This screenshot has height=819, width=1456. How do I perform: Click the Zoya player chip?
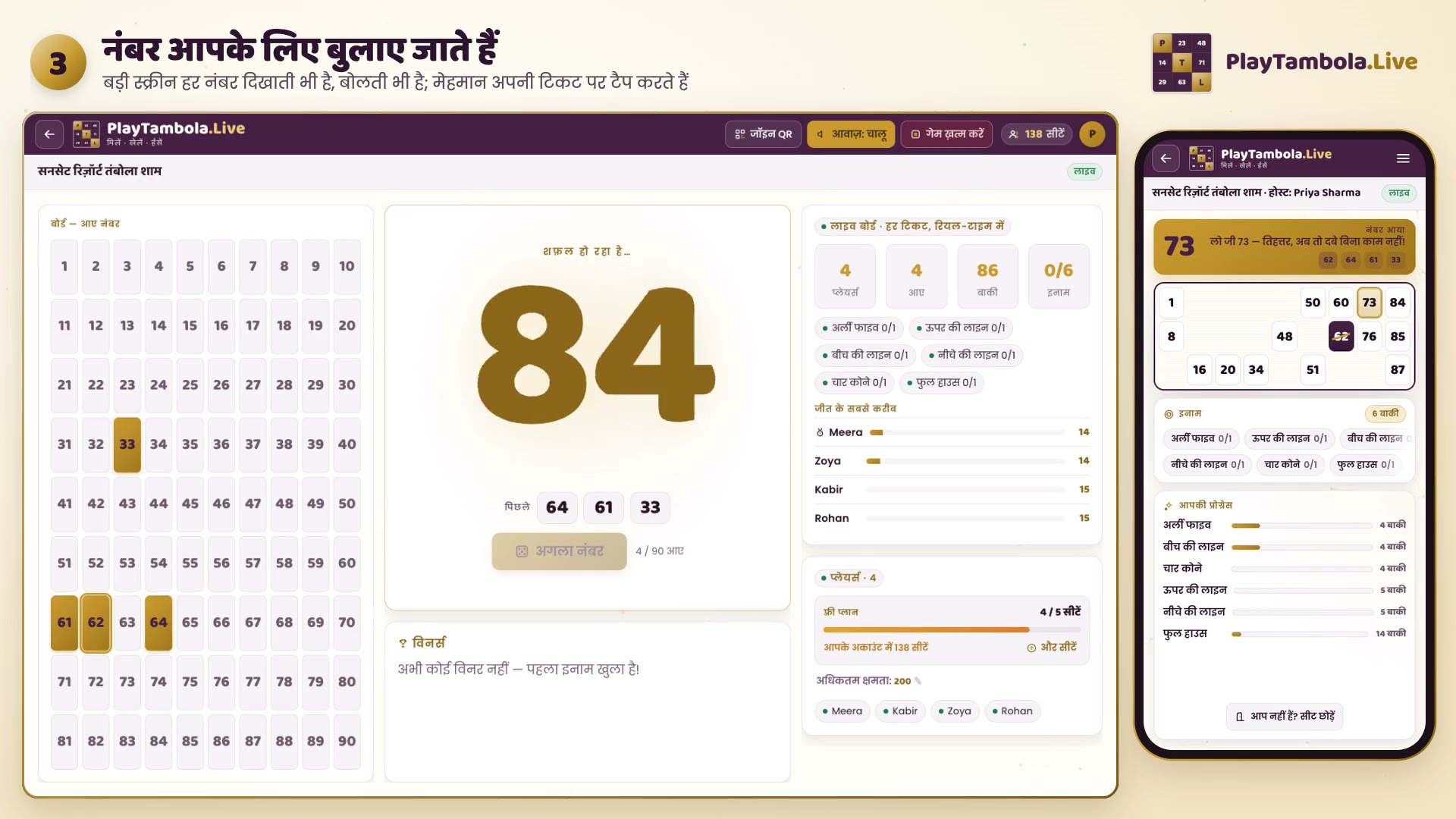(x=954, y=711)
